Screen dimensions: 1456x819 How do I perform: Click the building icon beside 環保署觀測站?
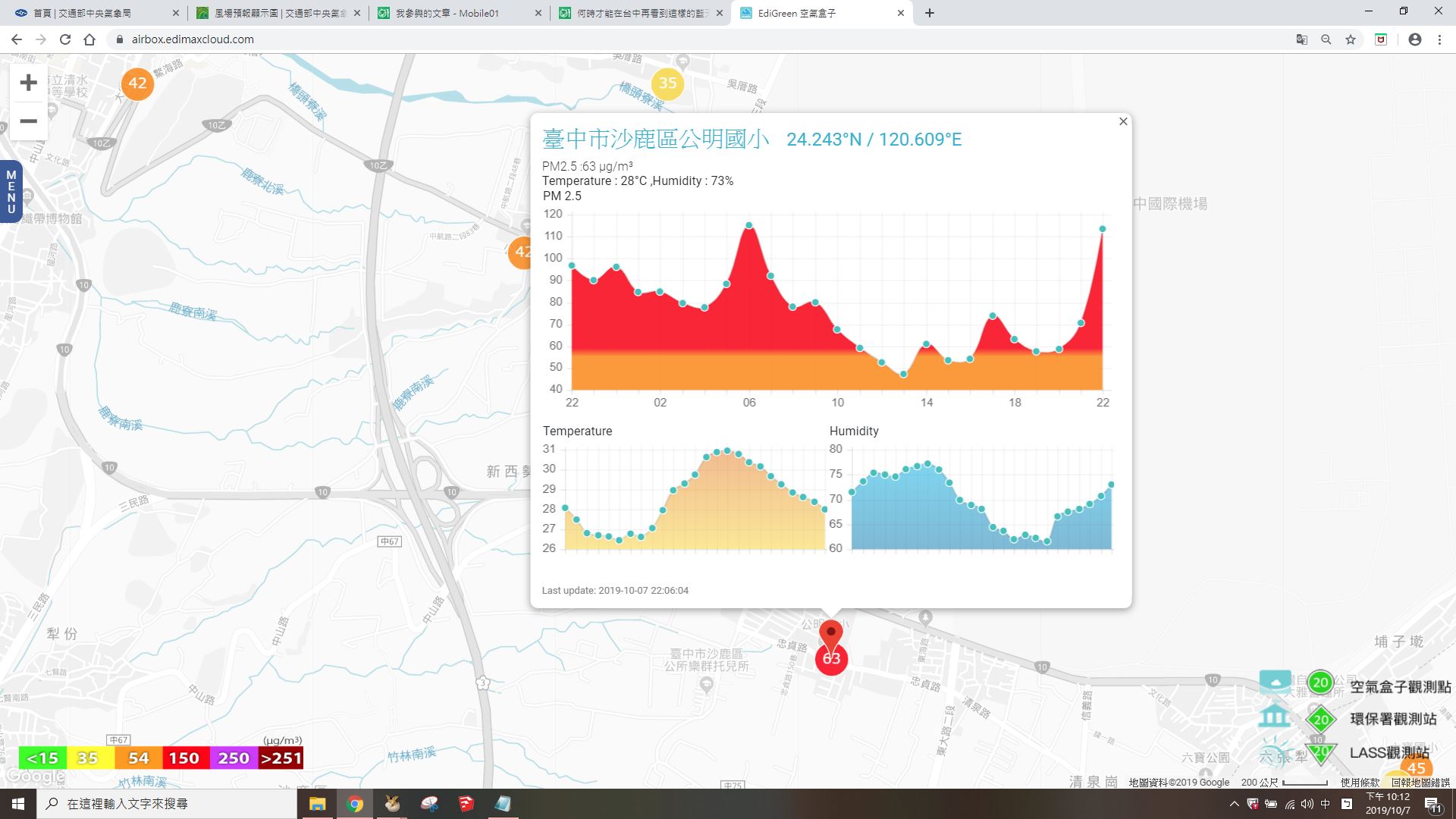1274,716
